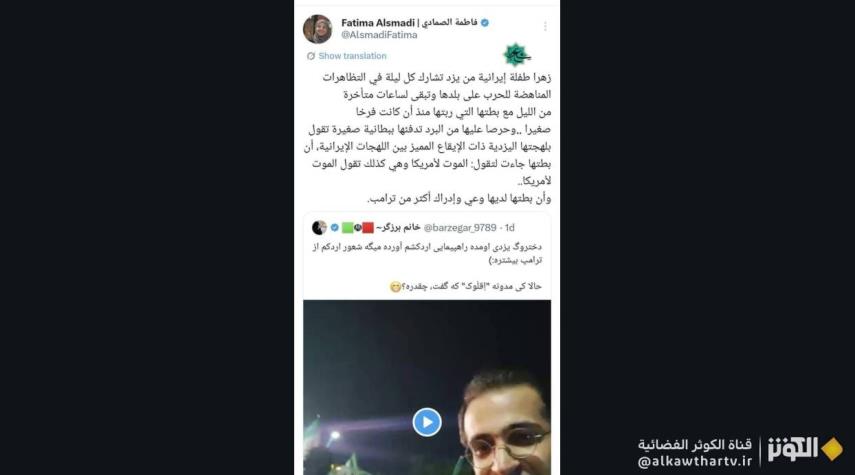Click the 1d timestamp on quoted tweet
Viewport: 855px width, 475px height.
(509, 227)
